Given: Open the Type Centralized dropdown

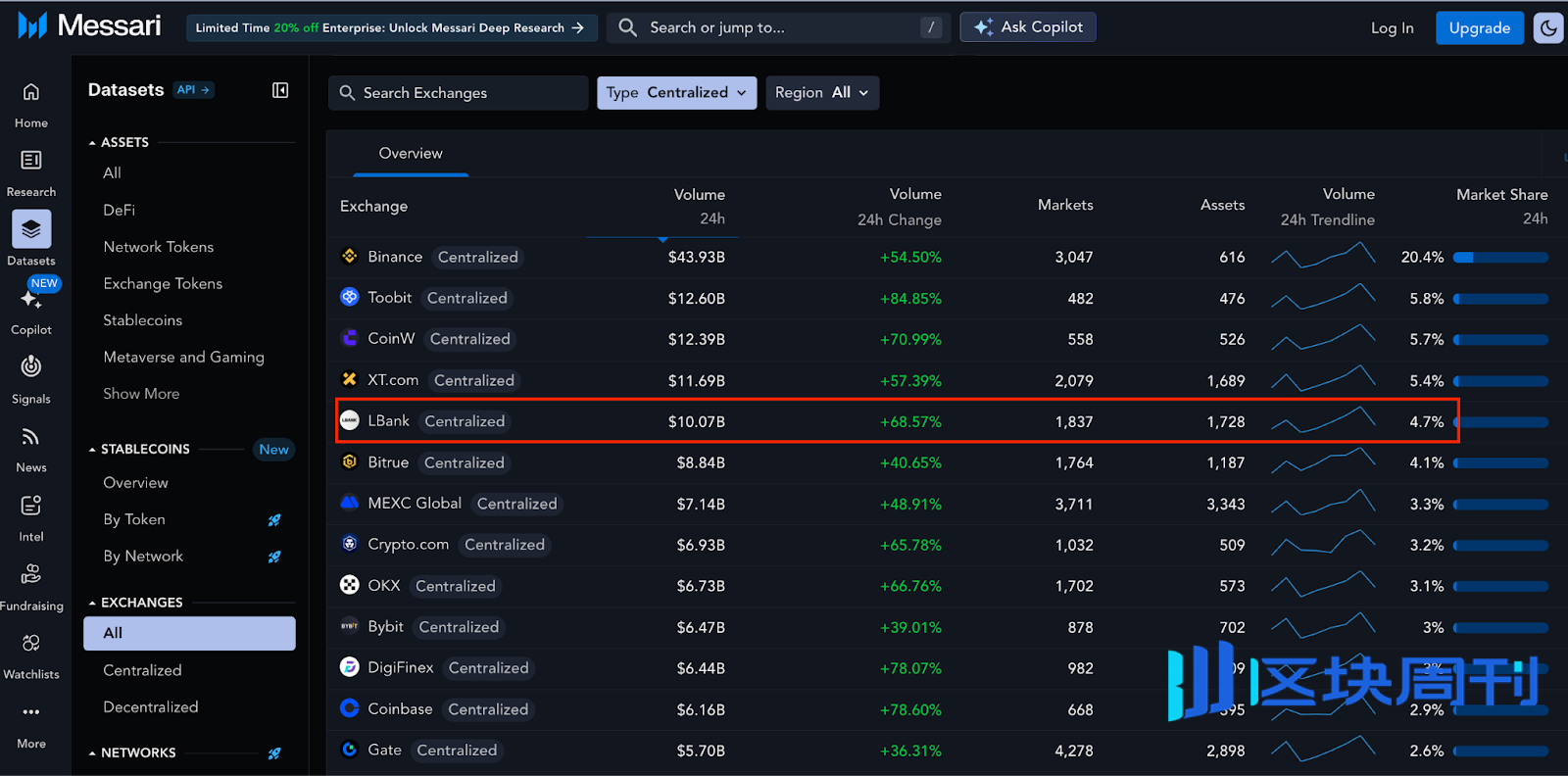Looking at the screenshot, I should pos(676,93).
